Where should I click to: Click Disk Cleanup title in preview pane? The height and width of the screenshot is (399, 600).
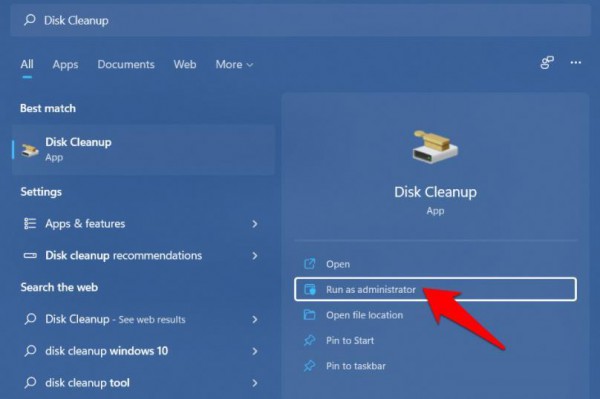pos(435,192)
